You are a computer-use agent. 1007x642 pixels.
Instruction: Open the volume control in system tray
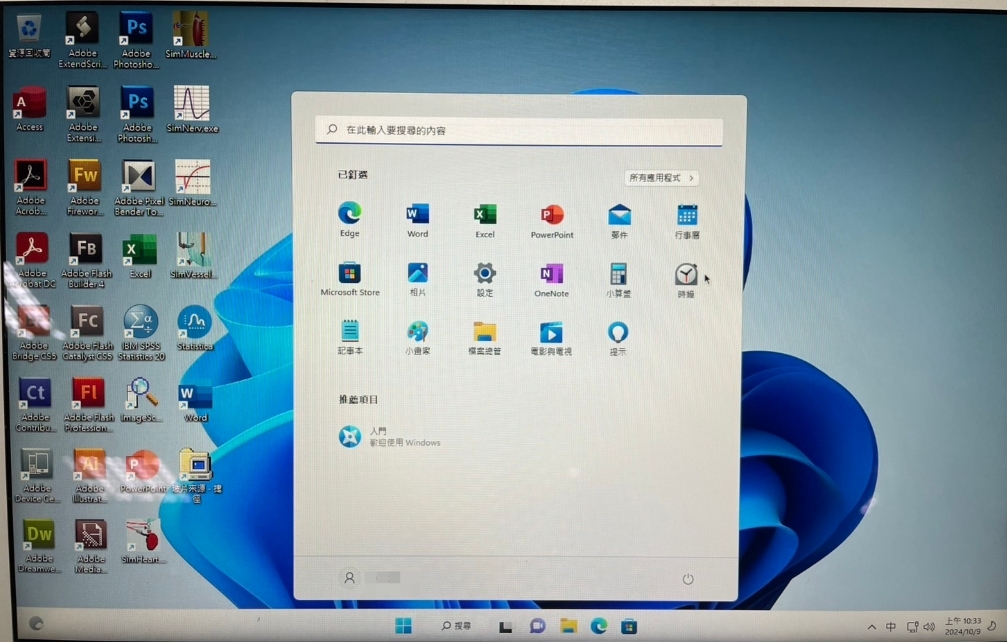point(929,627)
